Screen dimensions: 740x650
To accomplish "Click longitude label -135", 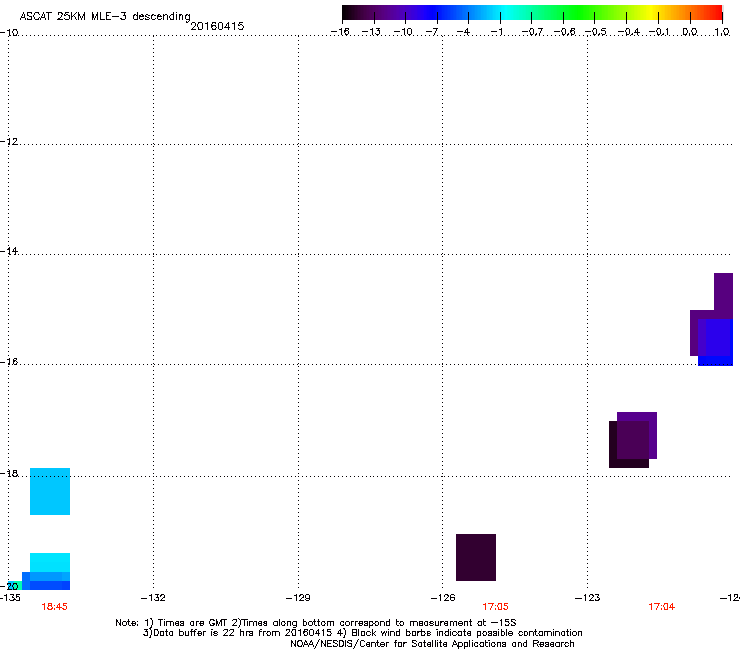I will [x=10, y=598].
